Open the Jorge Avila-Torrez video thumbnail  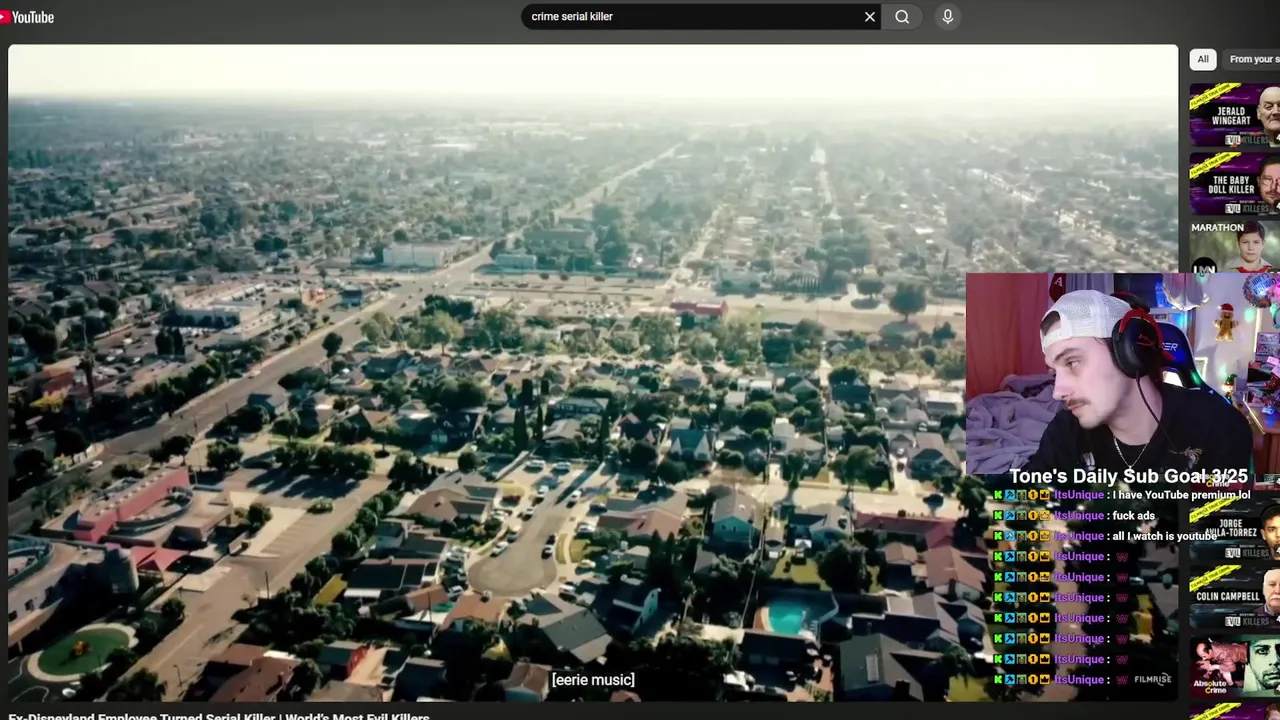1236,530
